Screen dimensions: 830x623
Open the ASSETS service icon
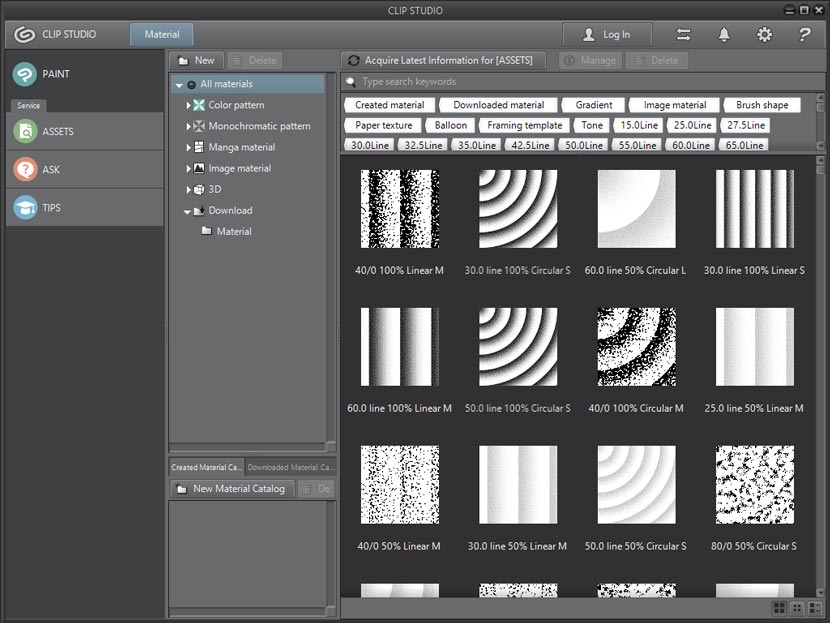tap(25, 131)
